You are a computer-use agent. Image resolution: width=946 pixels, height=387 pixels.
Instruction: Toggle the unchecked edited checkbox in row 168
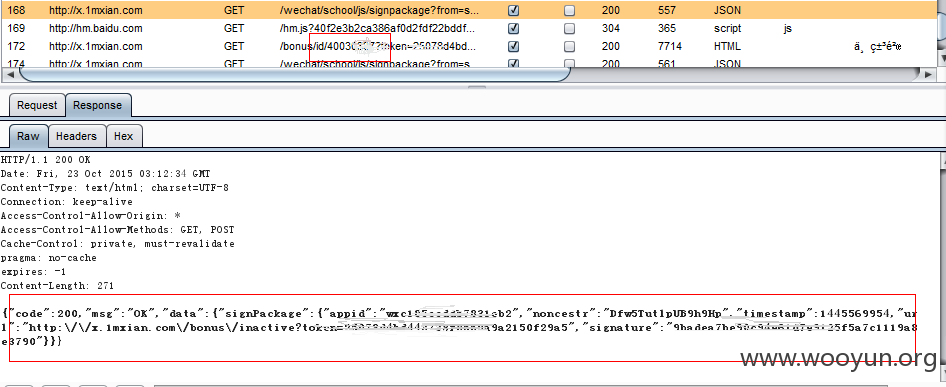(569, 10)
